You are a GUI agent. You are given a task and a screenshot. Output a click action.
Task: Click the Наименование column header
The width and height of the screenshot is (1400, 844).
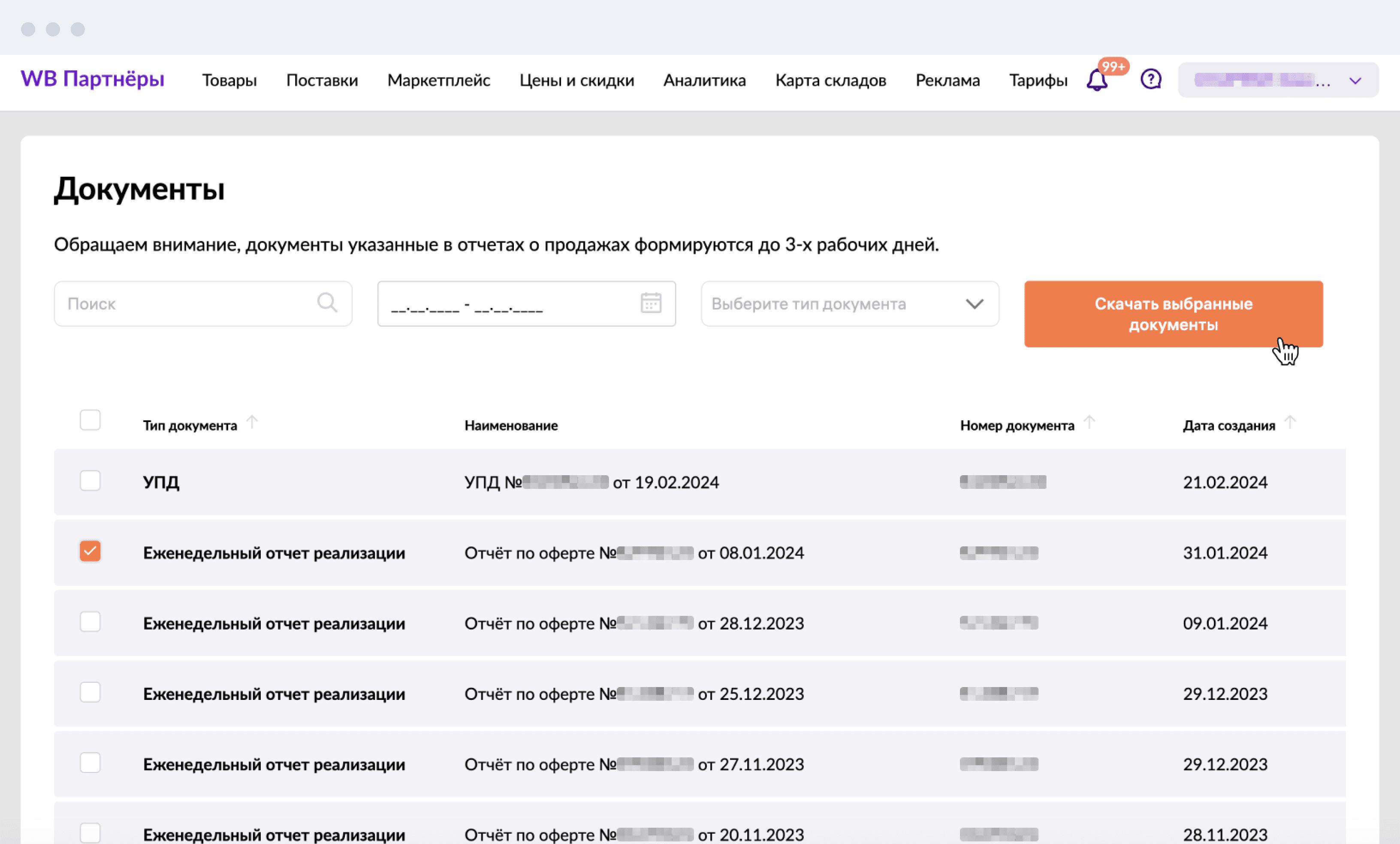511,425
